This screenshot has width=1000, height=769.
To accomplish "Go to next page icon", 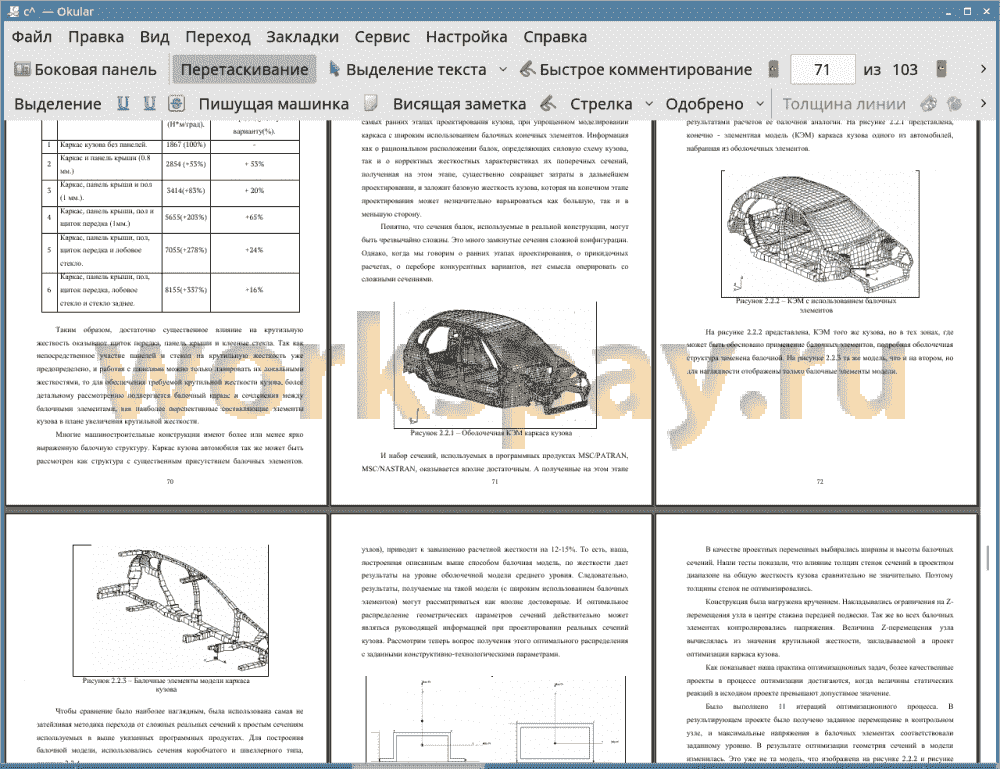I will 941,69.
